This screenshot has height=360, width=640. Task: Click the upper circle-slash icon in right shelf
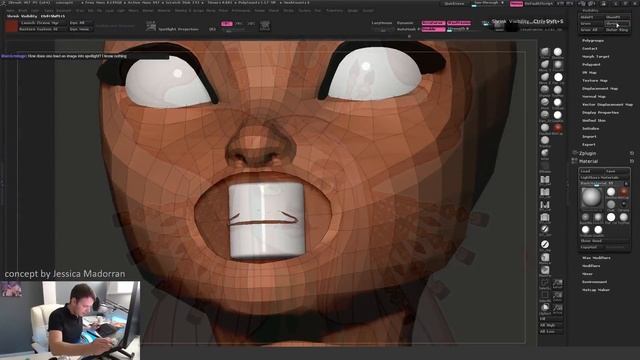(545, 229)
